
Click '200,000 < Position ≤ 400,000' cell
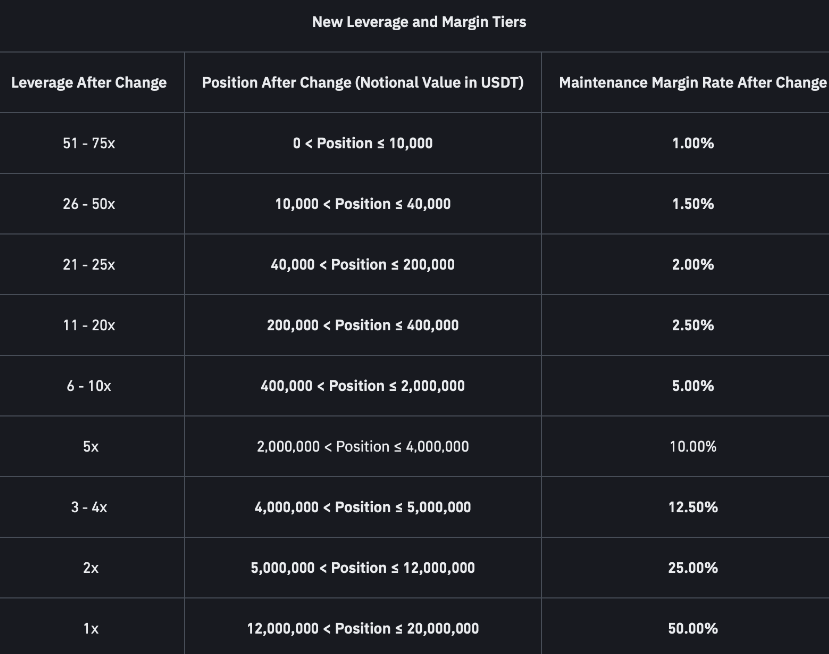pyautogui.click(x=363, y=325)
